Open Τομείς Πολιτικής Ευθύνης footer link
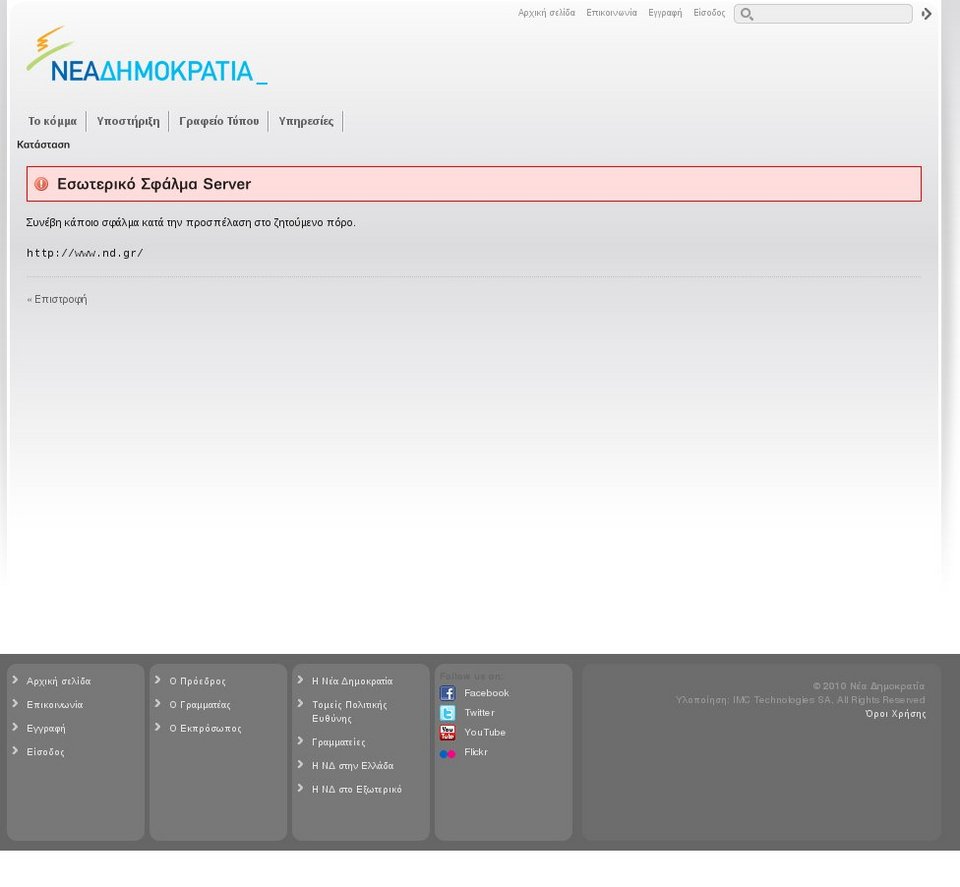The width and height of the screenshot is (960, 887). (349, 711)
